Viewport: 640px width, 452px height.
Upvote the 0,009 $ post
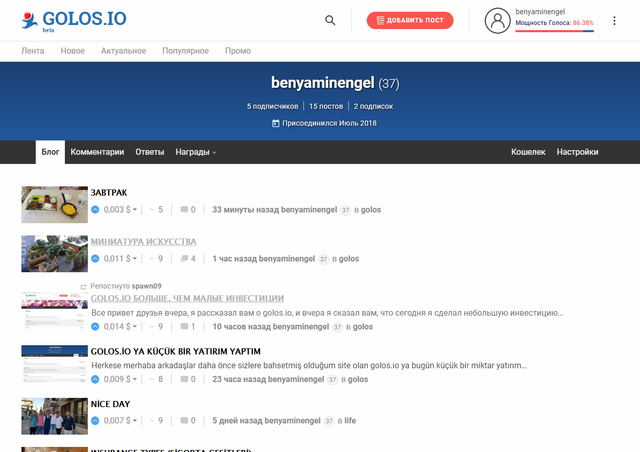tap(95, 379)
